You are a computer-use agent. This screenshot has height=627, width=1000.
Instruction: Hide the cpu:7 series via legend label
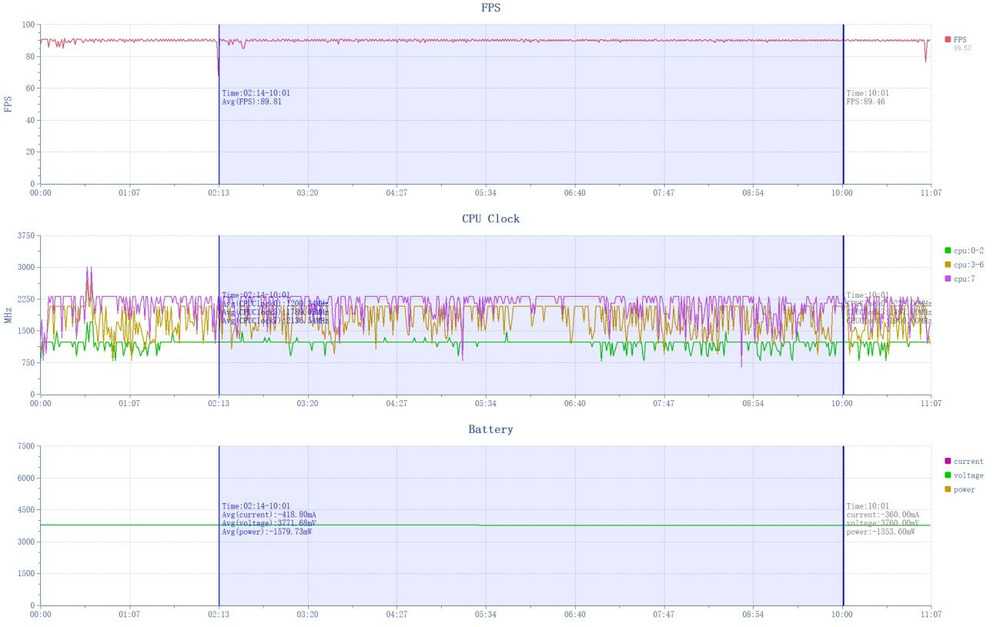coord(964,278)
